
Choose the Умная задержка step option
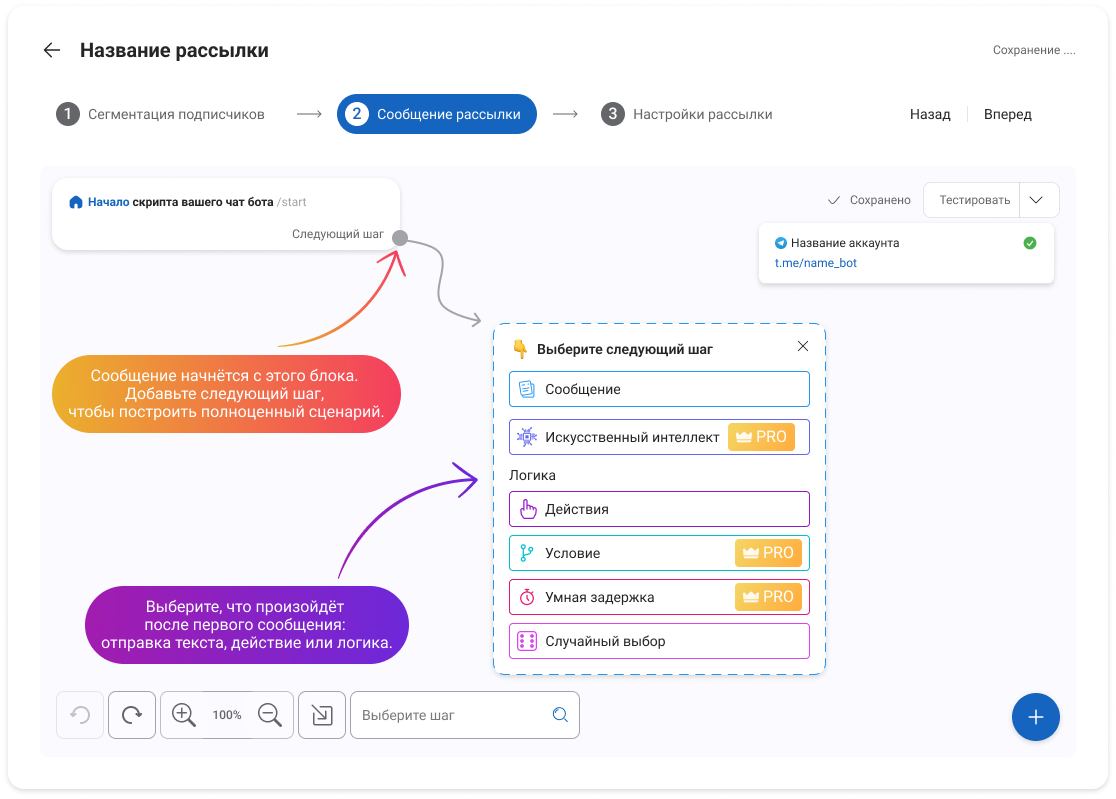[x=660, y=597]
